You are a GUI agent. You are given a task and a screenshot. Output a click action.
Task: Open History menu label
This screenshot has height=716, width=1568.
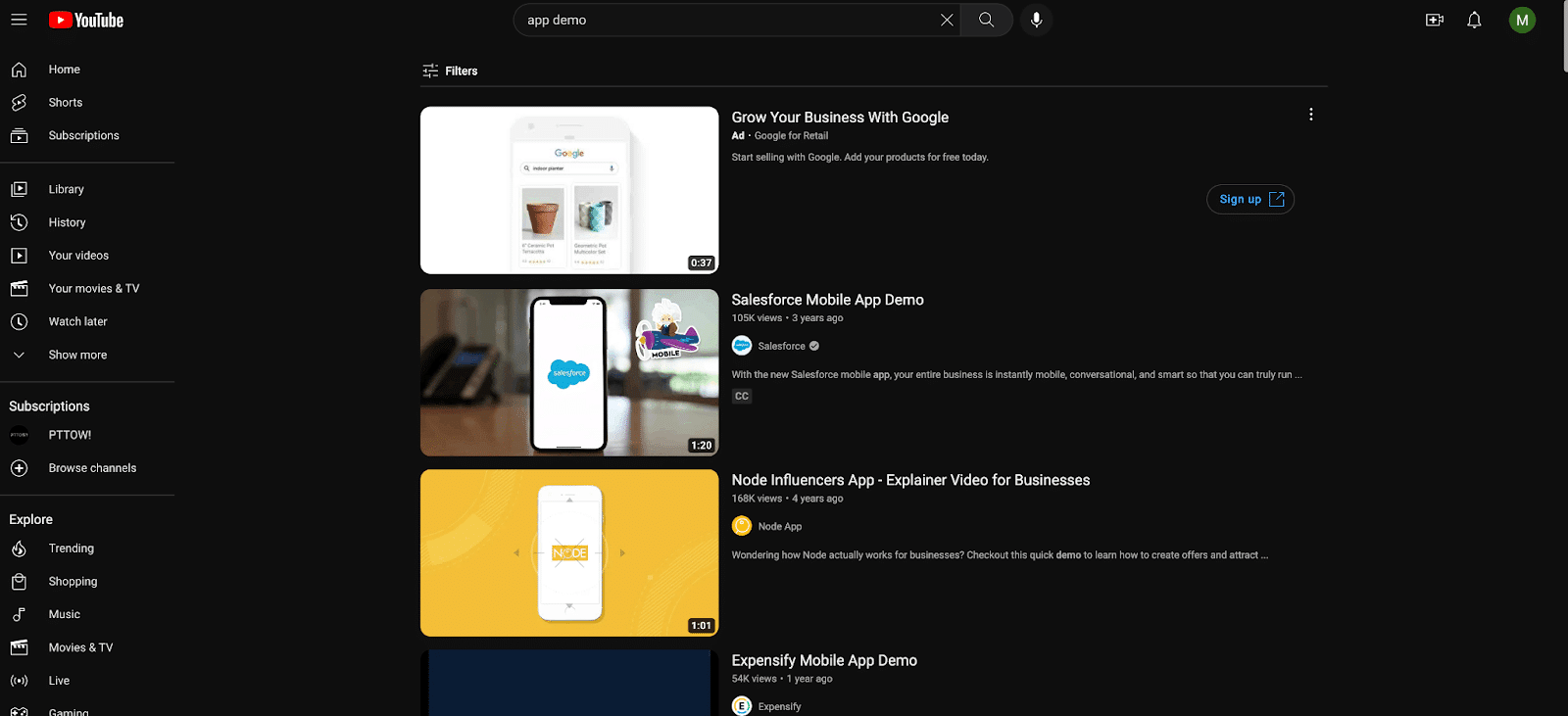click(68, 222)
